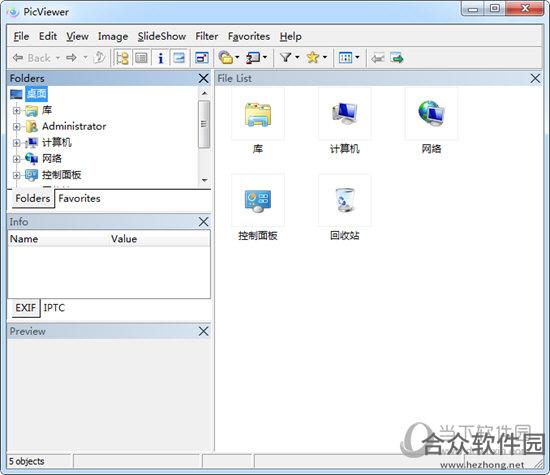Select 计算机 in Folders tree

point(56,142)
